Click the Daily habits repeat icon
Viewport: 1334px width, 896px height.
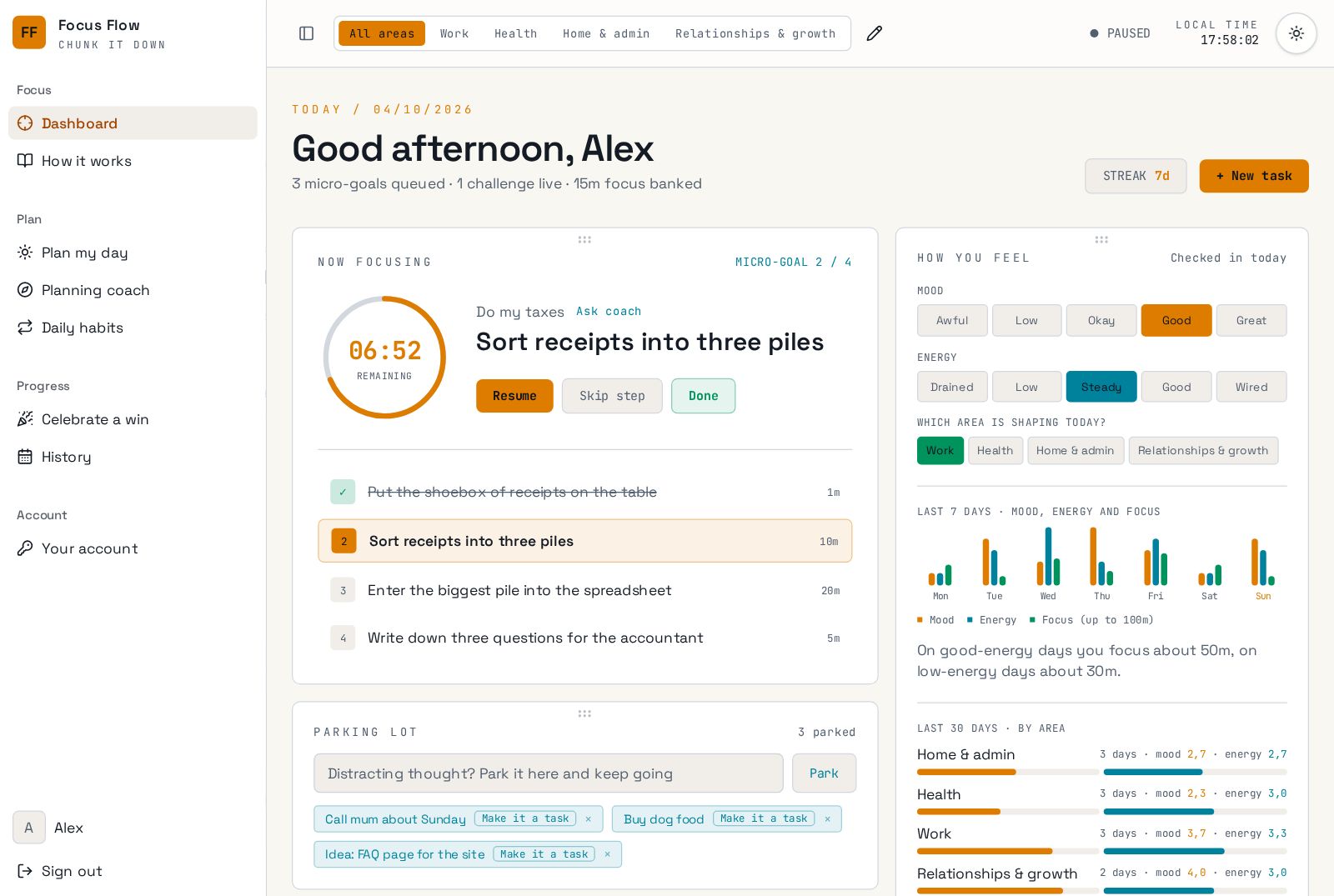tap(25, 328)
